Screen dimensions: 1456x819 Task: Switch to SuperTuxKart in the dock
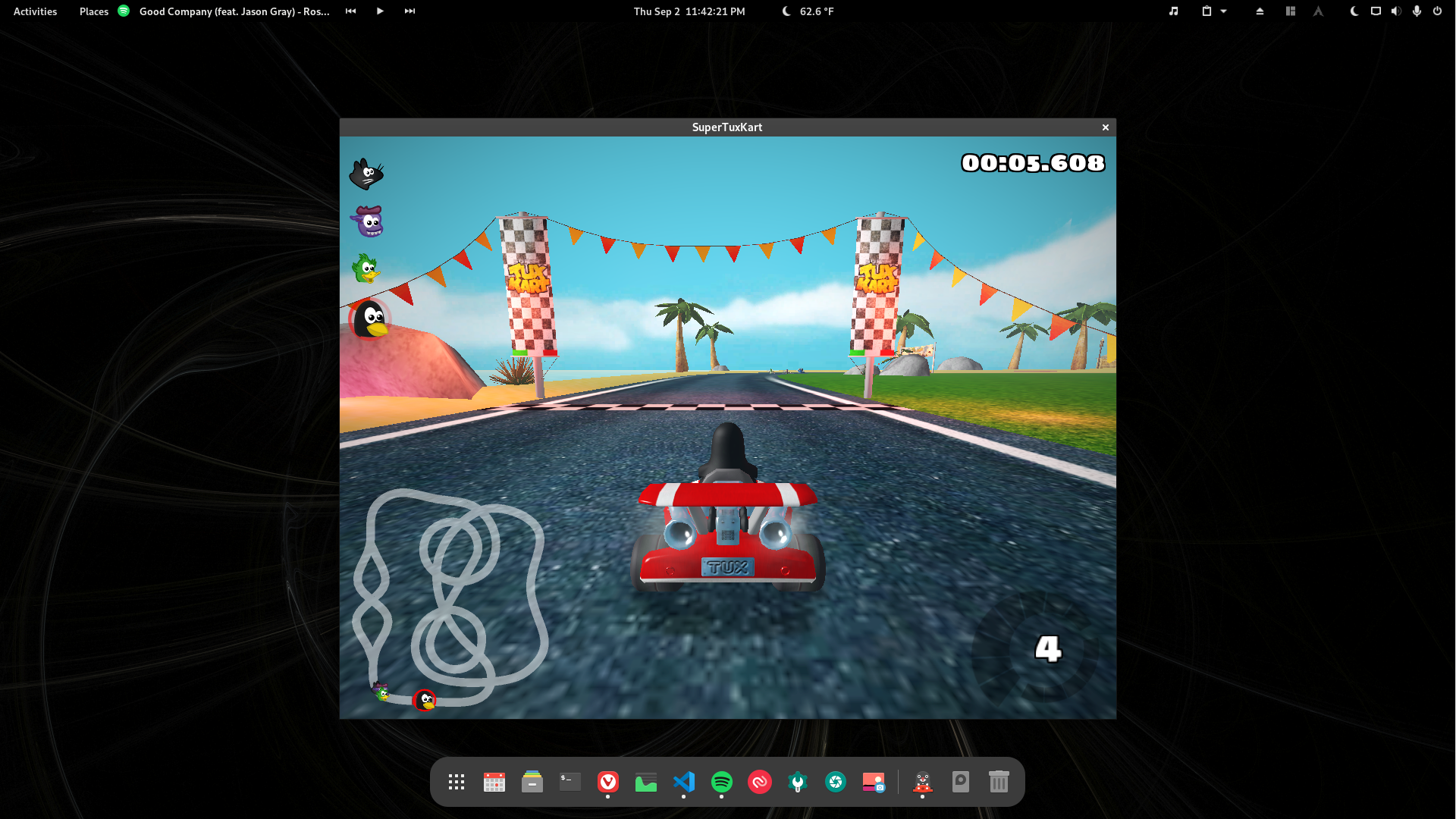(x=923, y=782)
